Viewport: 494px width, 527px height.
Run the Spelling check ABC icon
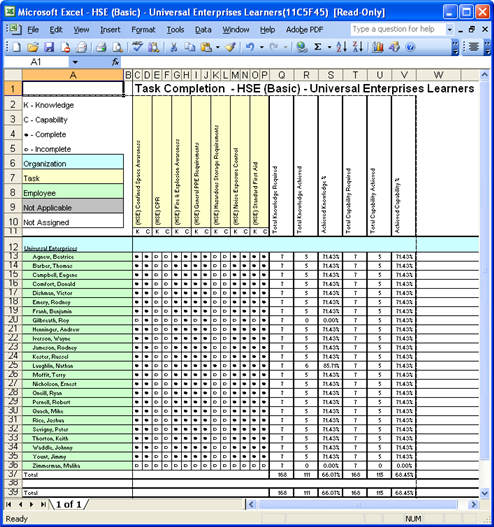point(137,47)
